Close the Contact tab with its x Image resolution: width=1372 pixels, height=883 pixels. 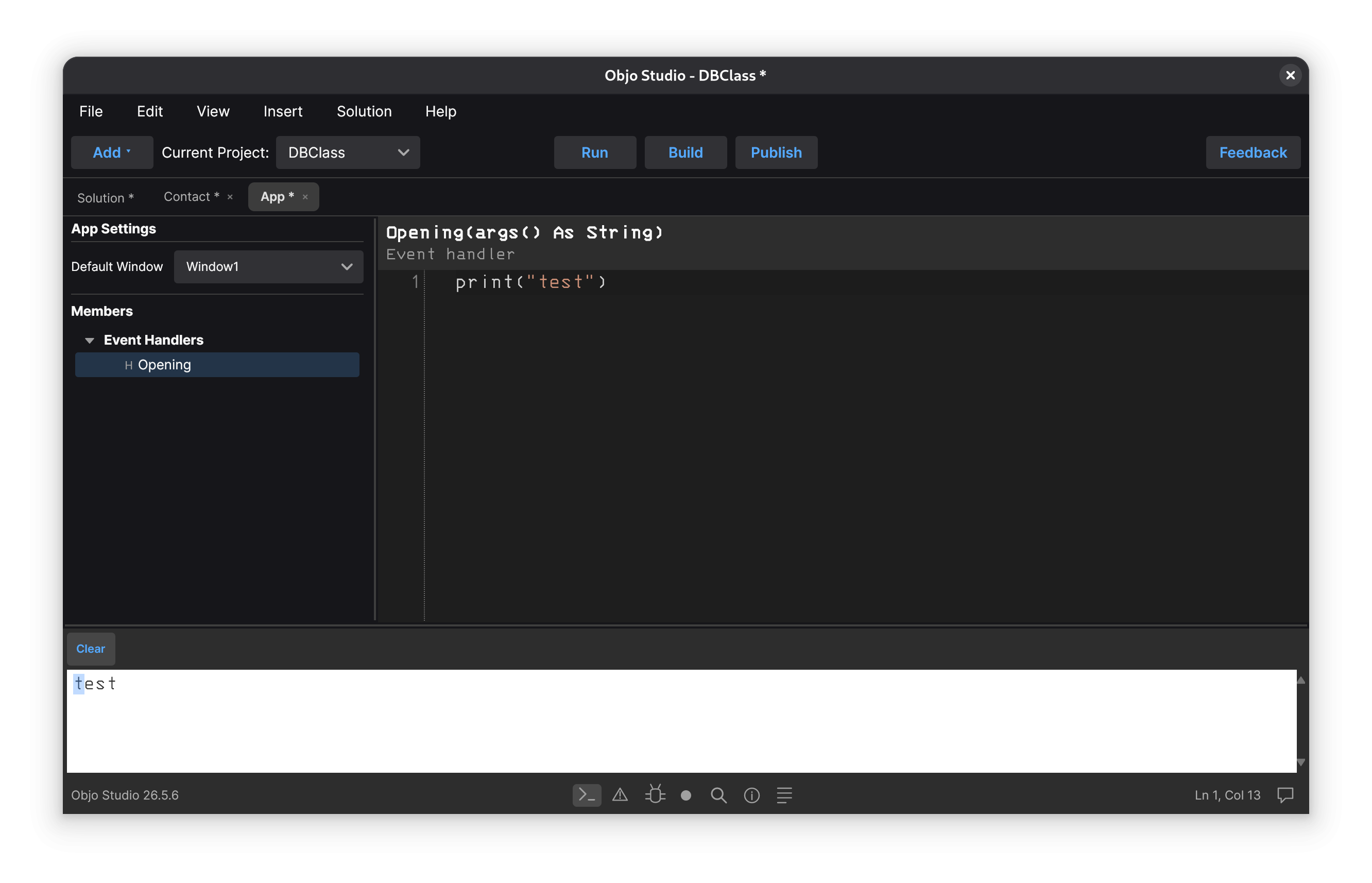coord(230,197)
